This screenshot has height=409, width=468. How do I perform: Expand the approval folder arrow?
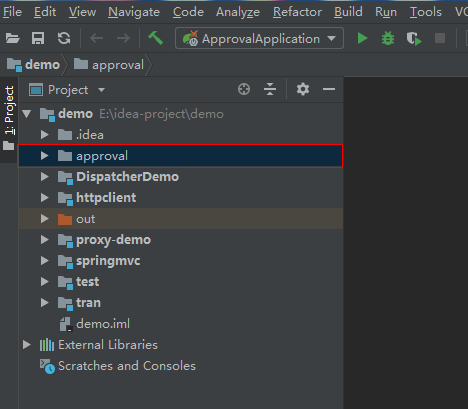pyautogui.click(x=44, y=156)
